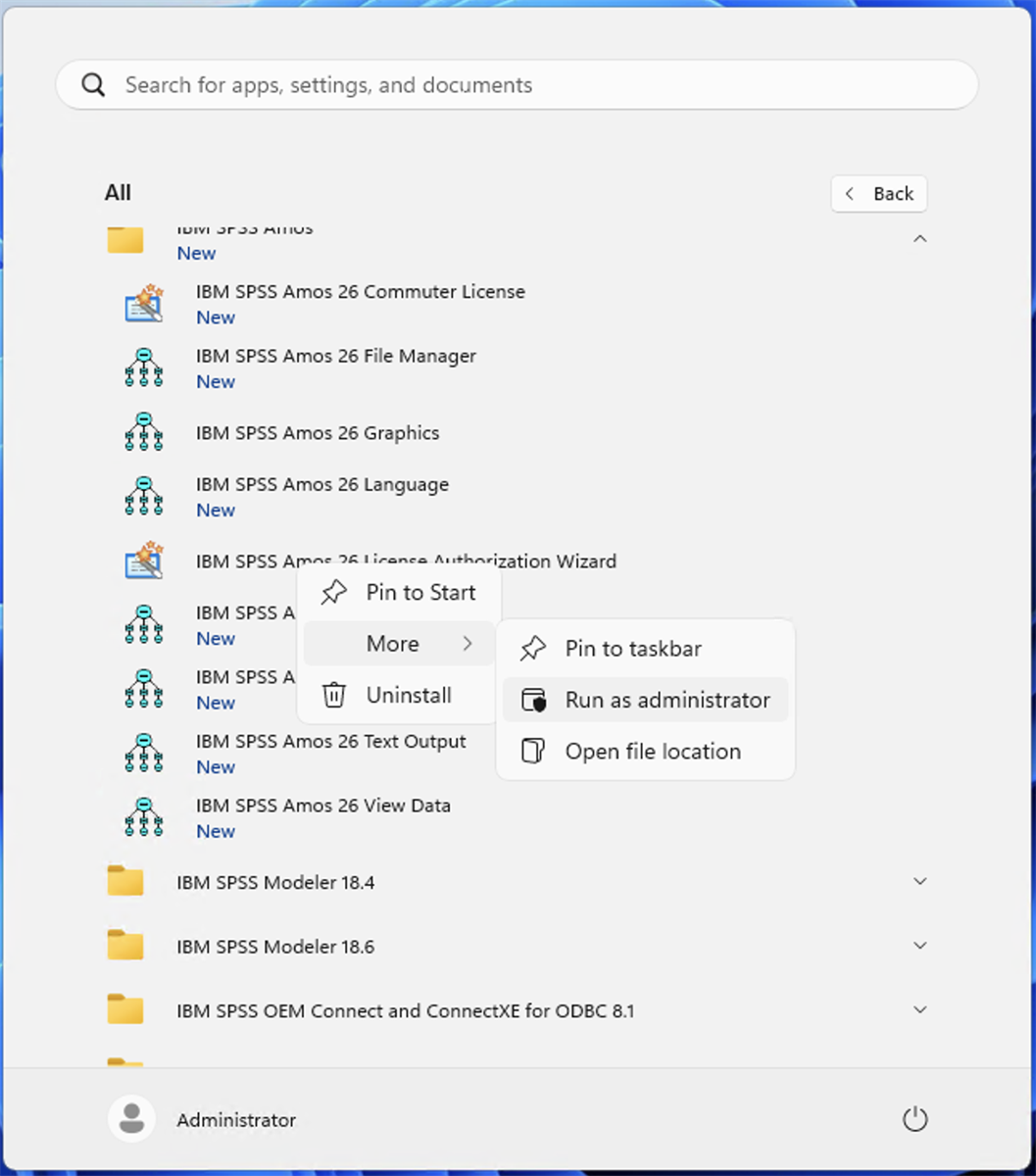The width and height of the screenshot is (1036, 1176).
Task: Open IBM SPSS Amos 26 Commuter License
Action: point(360,291)
